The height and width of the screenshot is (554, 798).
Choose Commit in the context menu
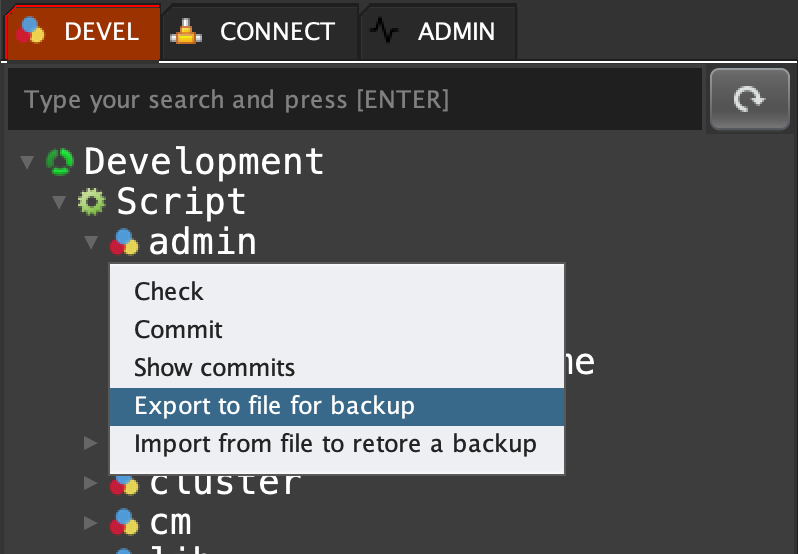[x=178, y=329]
